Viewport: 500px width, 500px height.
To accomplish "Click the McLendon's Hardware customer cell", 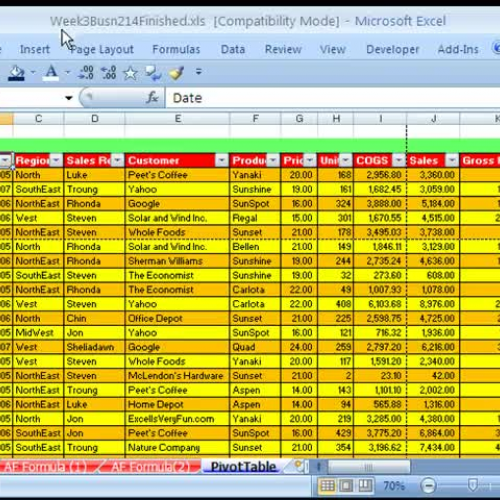I will (x=177, y=376).
